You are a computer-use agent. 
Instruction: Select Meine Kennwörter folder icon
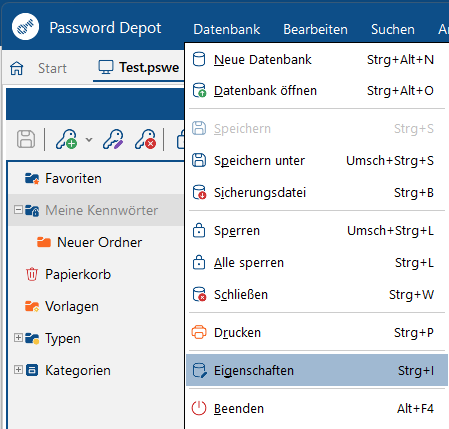pyautogui.click(x=32, y=211)
